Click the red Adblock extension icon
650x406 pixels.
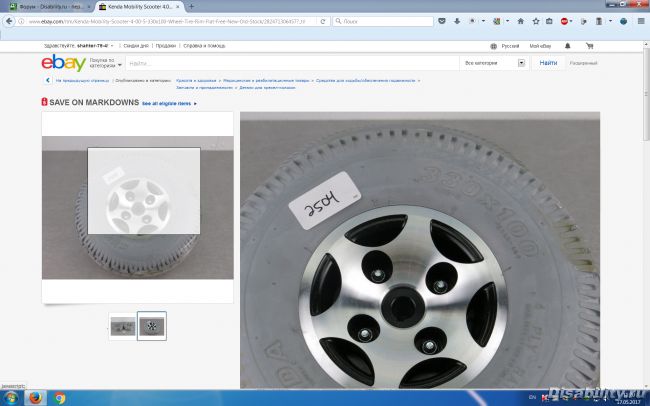click(564, 21)
